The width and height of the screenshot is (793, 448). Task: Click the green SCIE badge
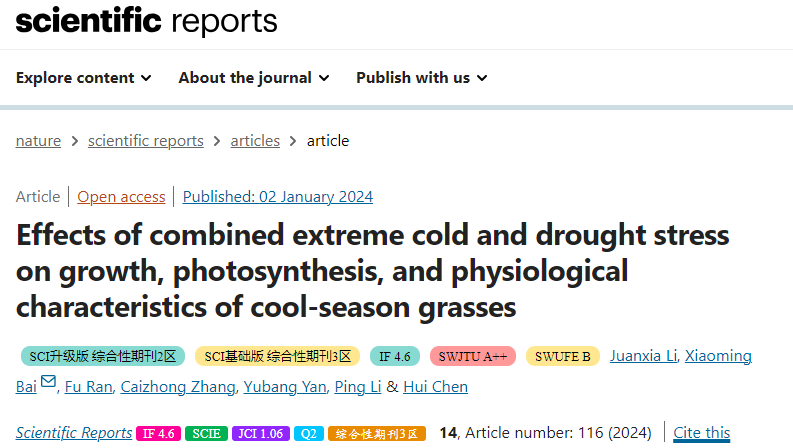coord(206,433)
